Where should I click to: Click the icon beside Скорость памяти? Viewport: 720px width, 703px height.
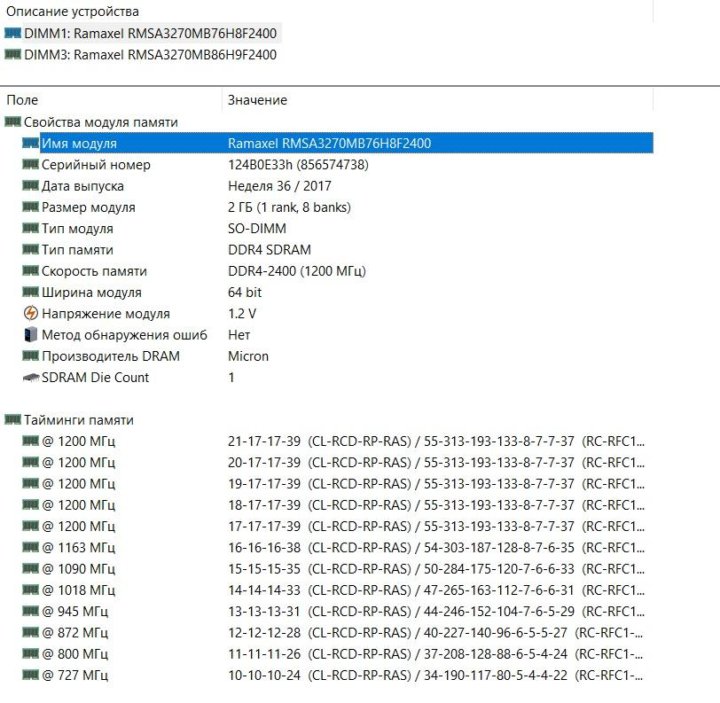[x=31, y=270]
